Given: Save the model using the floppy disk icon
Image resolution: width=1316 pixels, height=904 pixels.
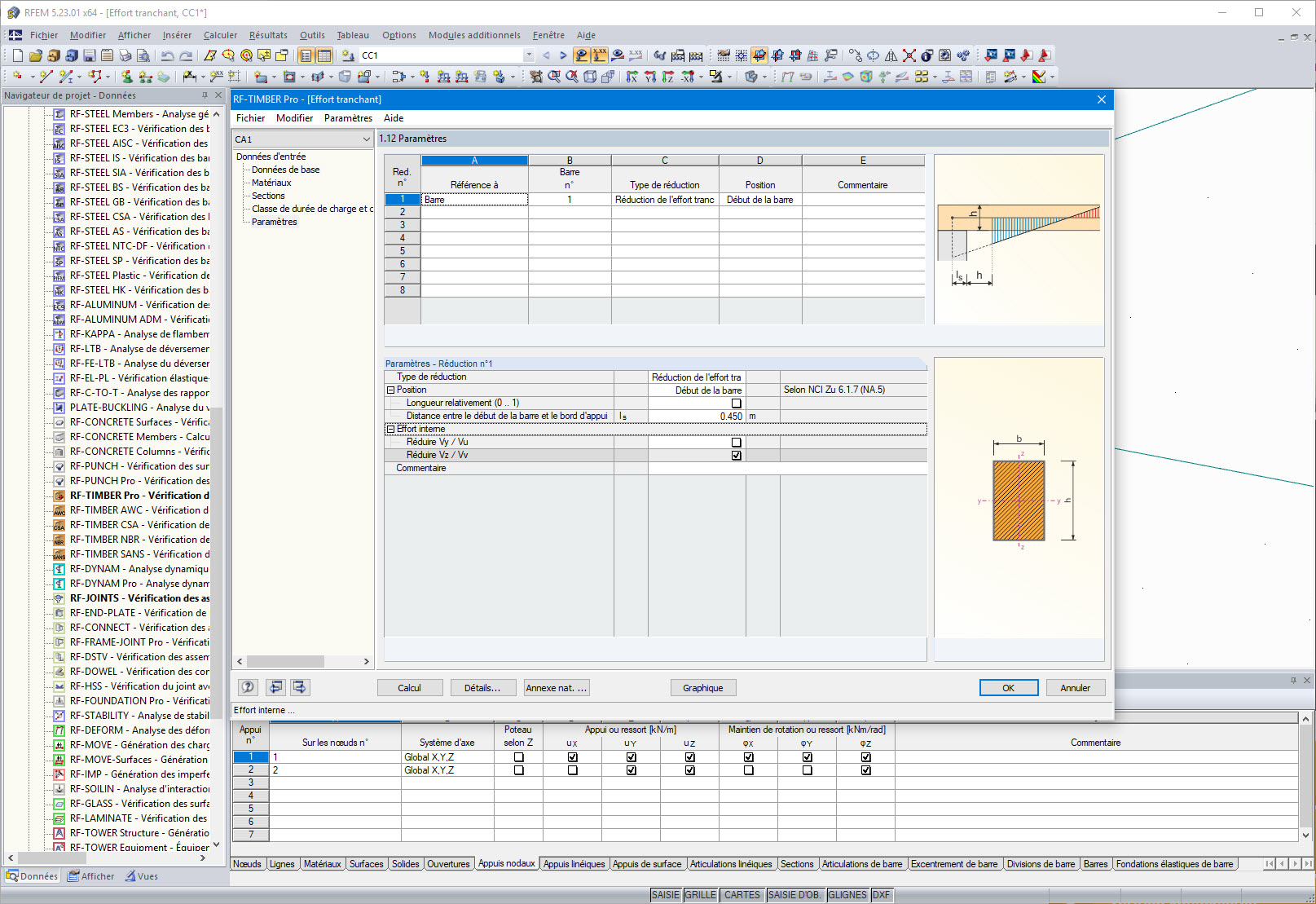Looking at the screenshot, I should (x=89, y=55).
